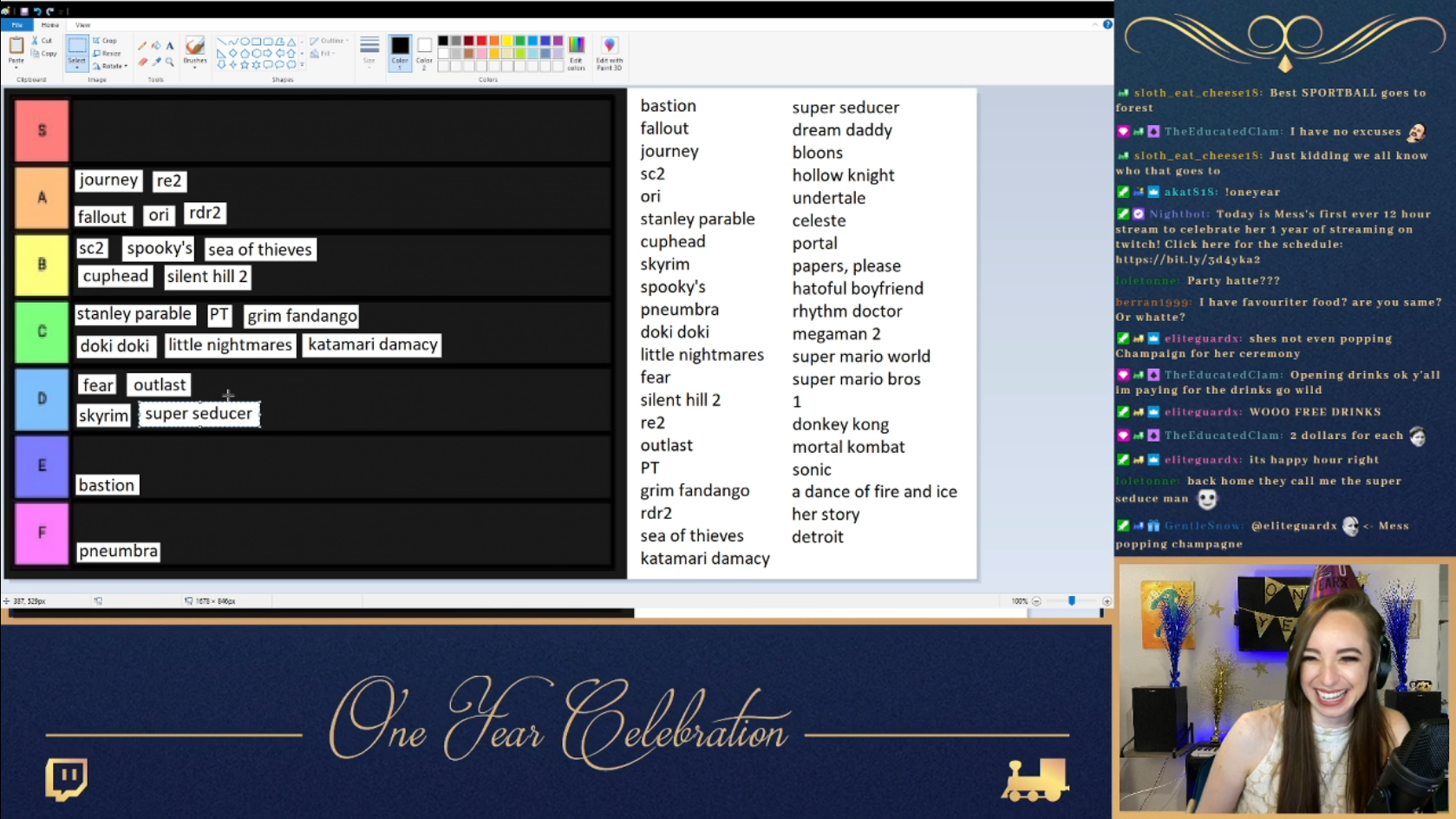Switch to the Home ribbon tab
Viewport: 1456px width, 819px height.
tap(50, 25)
